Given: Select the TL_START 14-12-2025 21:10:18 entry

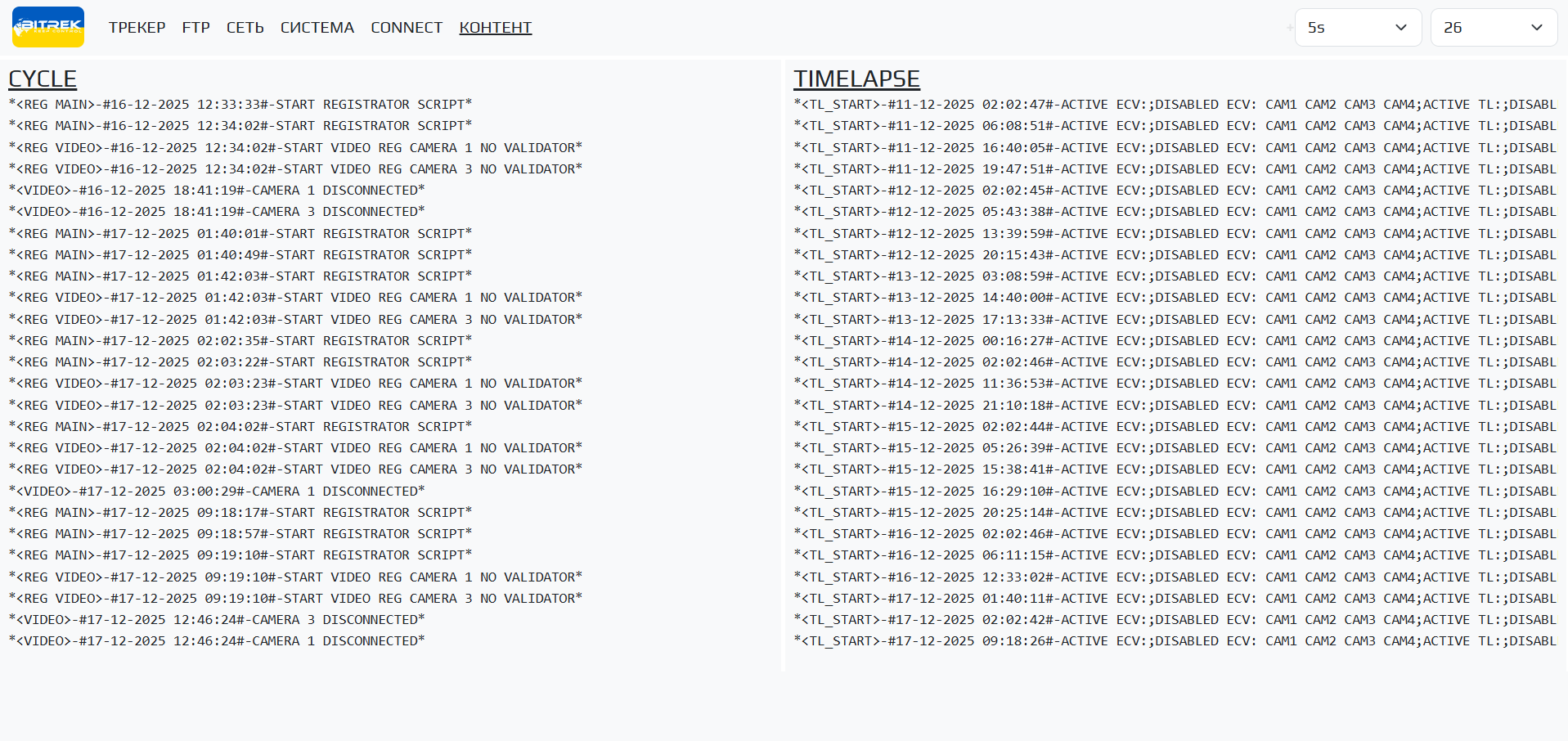Looking at the screenshot, I should (1175, 406).
